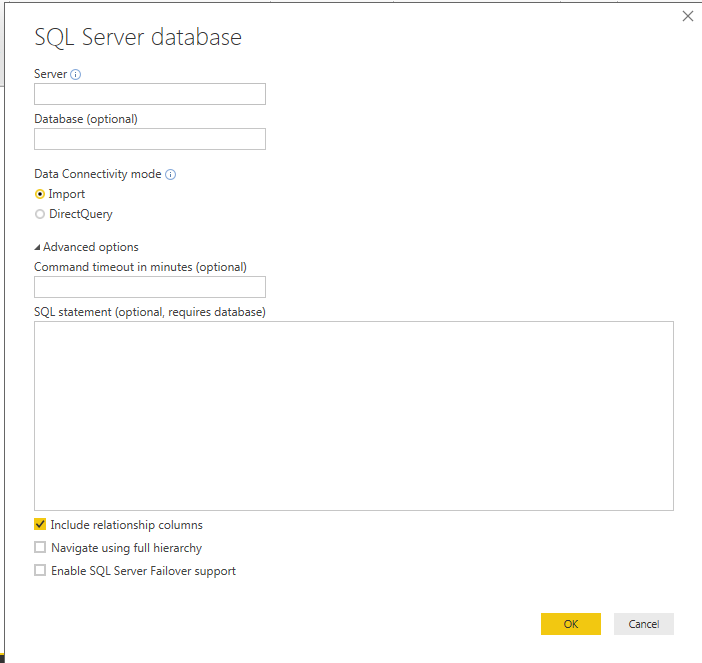Collapse the Advanced options section
This screenshot has height=663, width=702.
(x=38, y=247)
